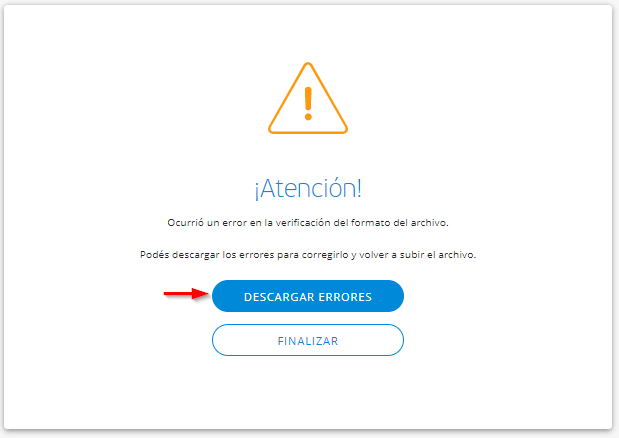Click the exclamation mark inside the triangle
Viewport: 619px width, 438px height.
click(x=308, y=103)
